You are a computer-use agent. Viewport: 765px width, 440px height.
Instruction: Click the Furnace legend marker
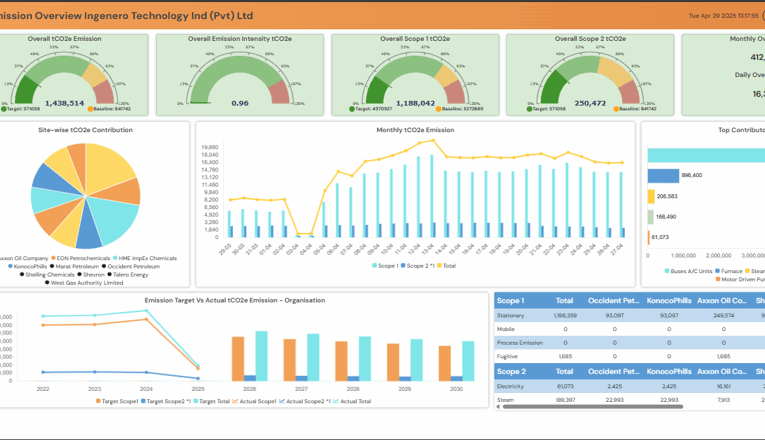click(x=717, y=270)
